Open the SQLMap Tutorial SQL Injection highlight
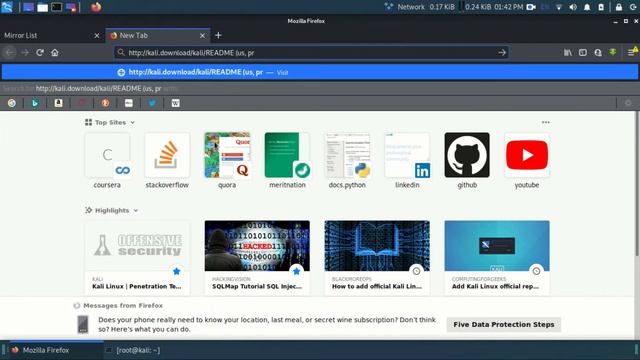 (x=257, y=257)
